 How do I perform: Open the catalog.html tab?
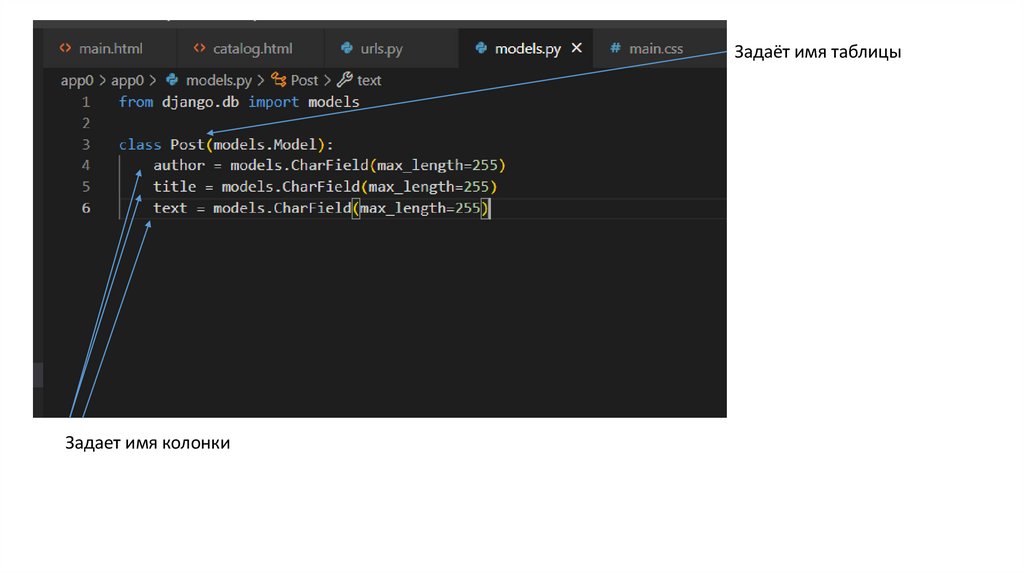[251, 48]
